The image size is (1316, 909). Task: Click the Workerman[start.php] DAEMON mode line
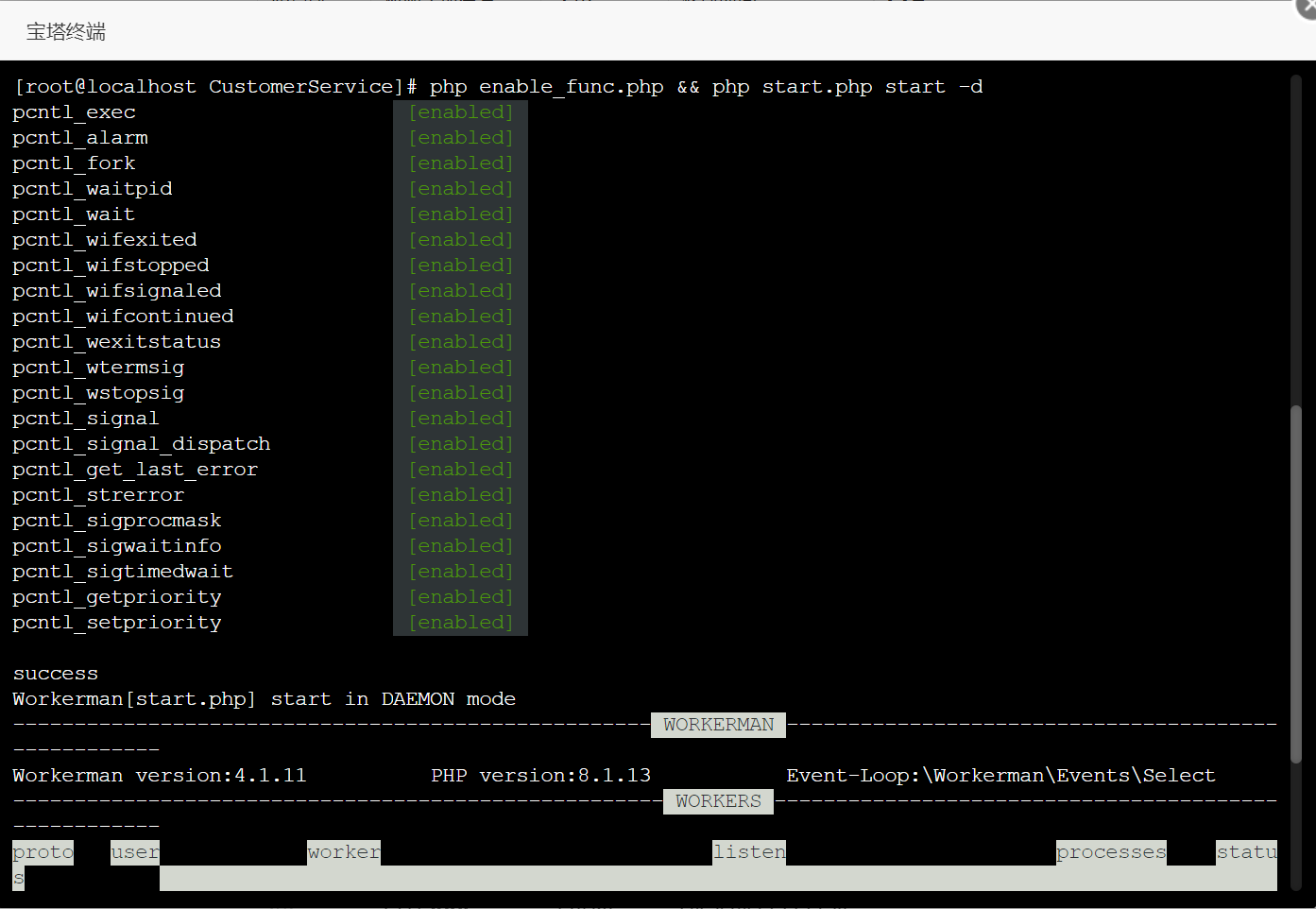265,699
